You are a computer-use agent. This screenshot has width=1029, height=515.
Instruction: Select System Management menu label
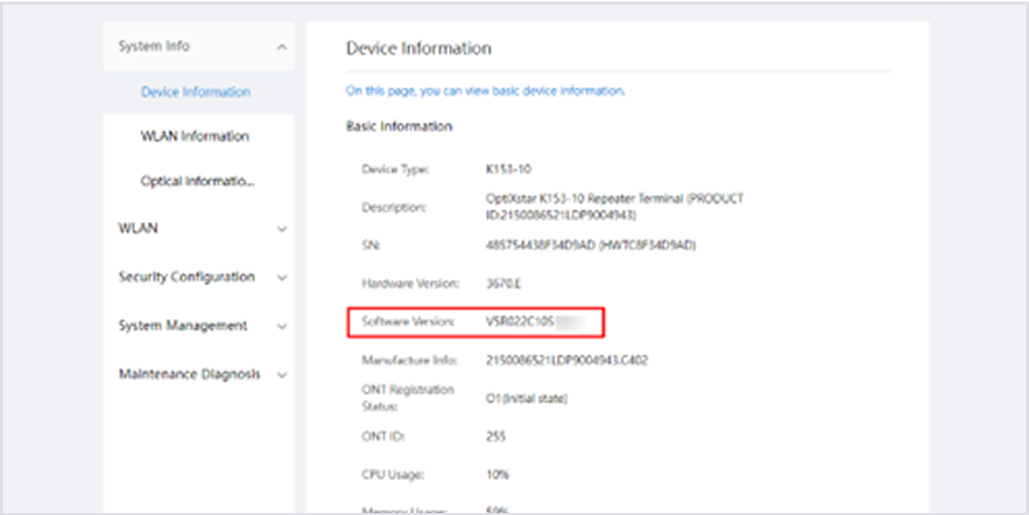[x=182, y=325]
